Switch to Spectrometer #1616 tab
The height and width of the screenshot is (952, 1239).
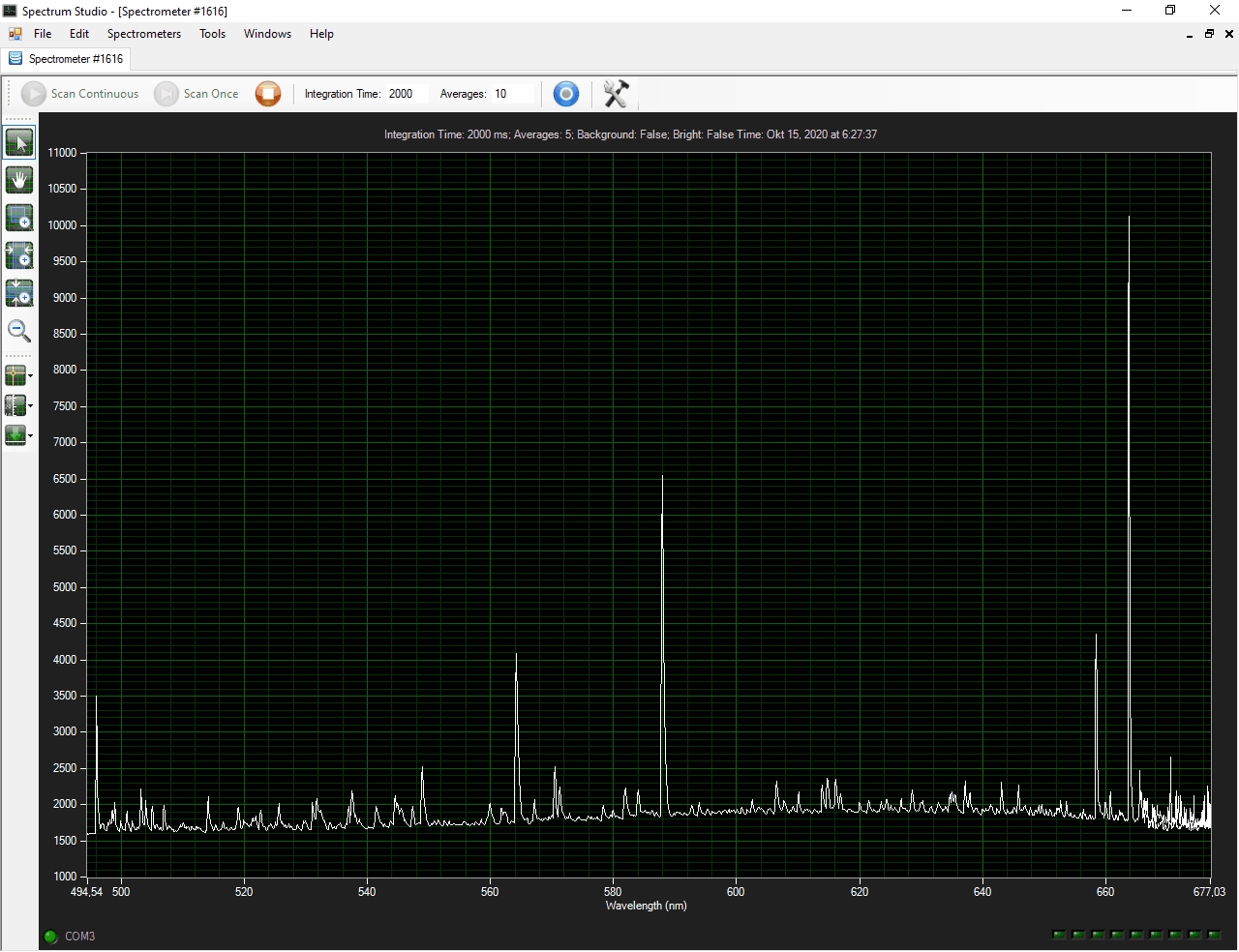coord(67,59)
